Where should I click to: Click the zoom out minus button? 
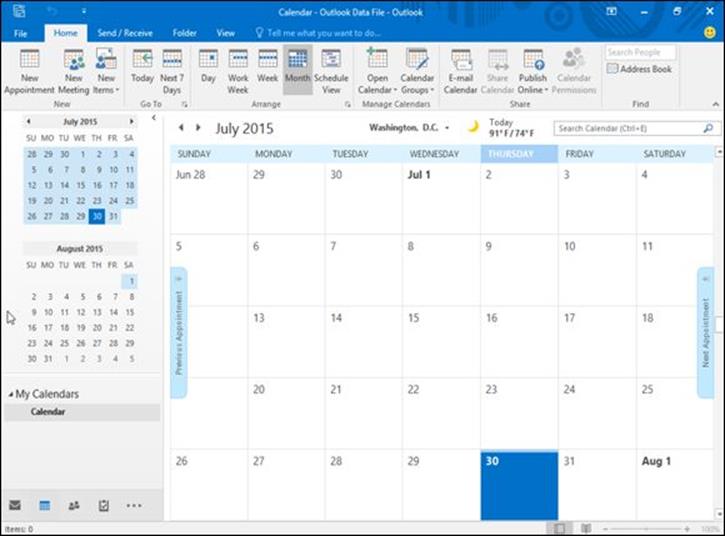pos(605,528)
